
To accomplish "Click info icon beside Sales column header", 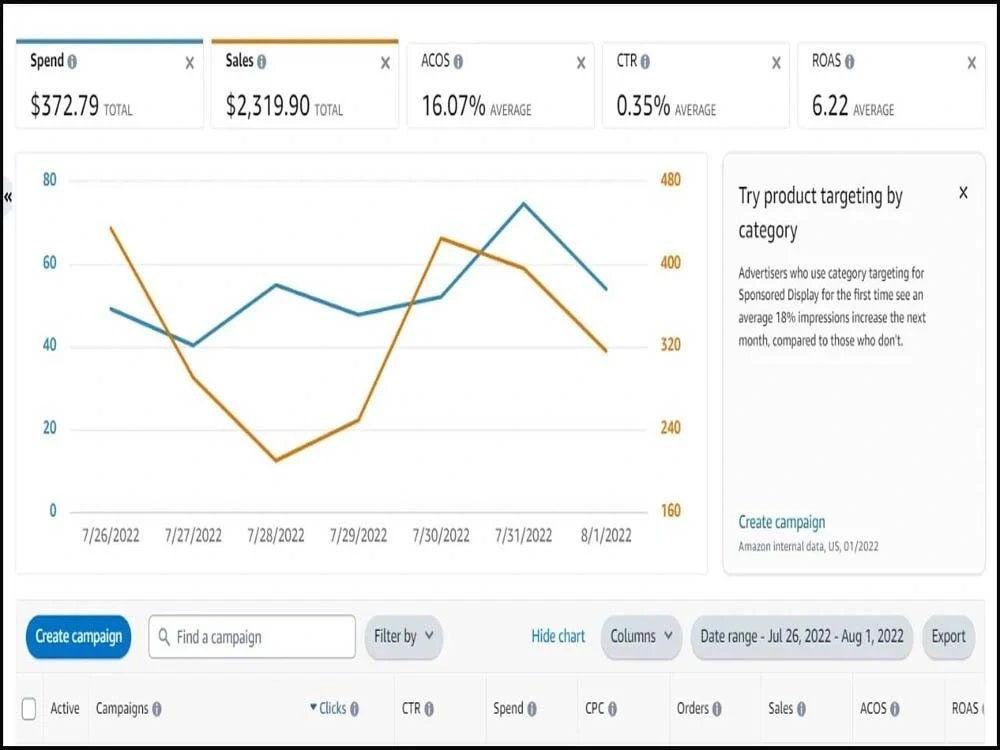I will pos(801,709).
